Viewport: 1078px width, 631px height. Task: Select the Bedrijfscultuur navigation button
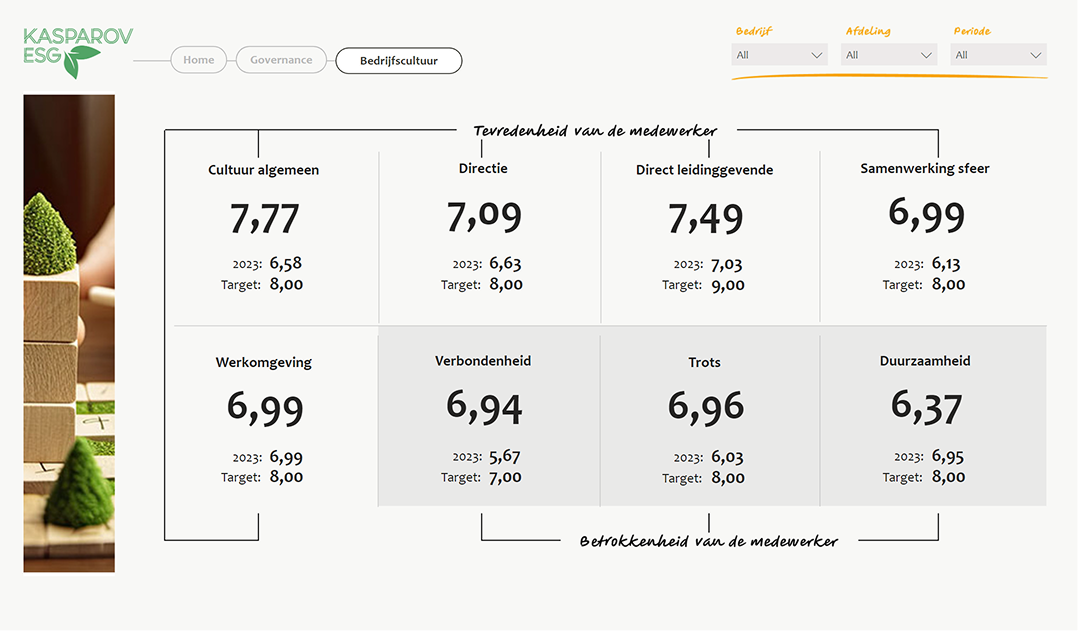pyautogui.click(x=398, y=60)
